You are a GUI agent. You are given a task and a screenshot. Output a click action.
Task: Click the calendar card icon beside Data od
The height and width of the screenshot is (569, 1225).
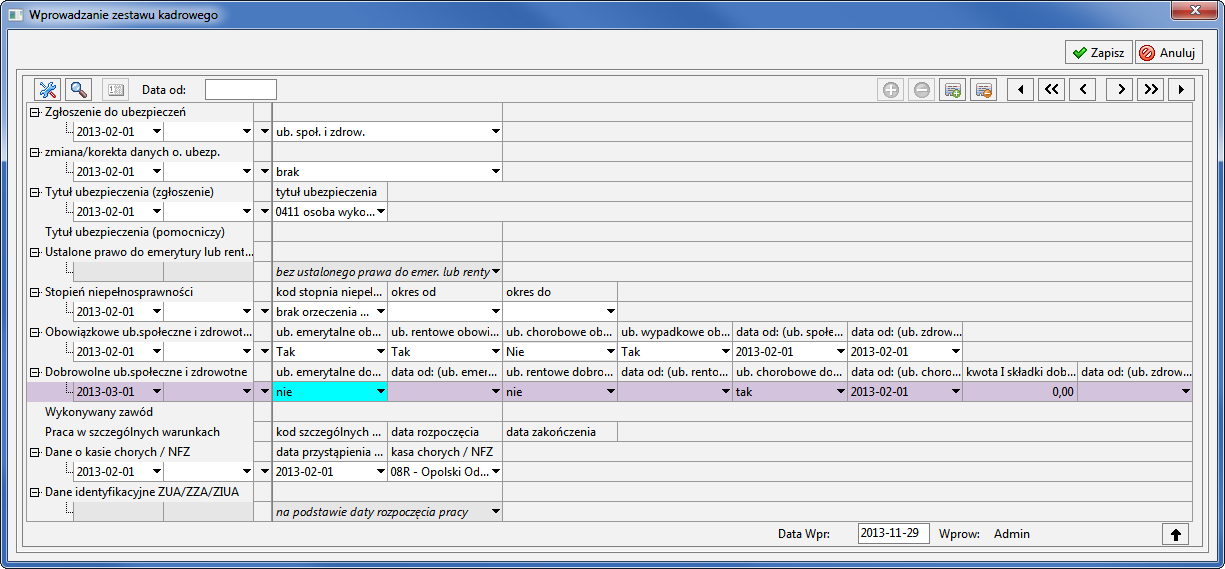(116, 90)
